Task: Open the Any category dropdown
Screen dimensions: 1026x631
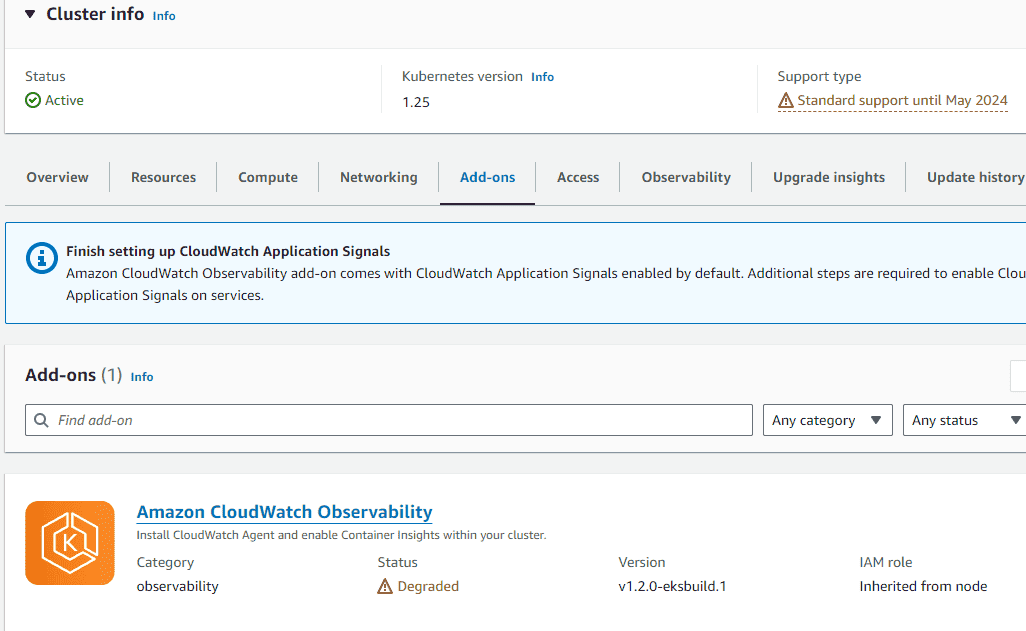Action: point(828,420)
